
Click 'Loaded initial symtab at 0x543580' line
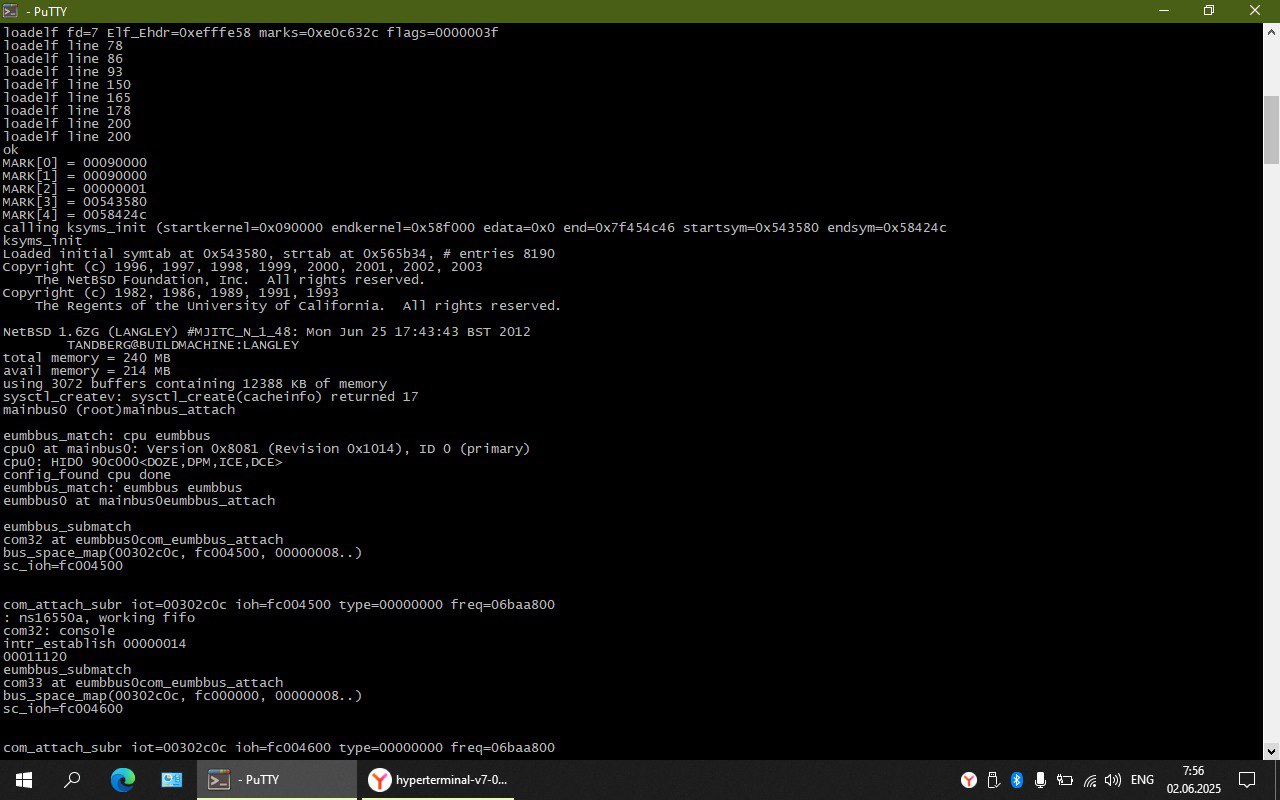click(x=279, y=254)
